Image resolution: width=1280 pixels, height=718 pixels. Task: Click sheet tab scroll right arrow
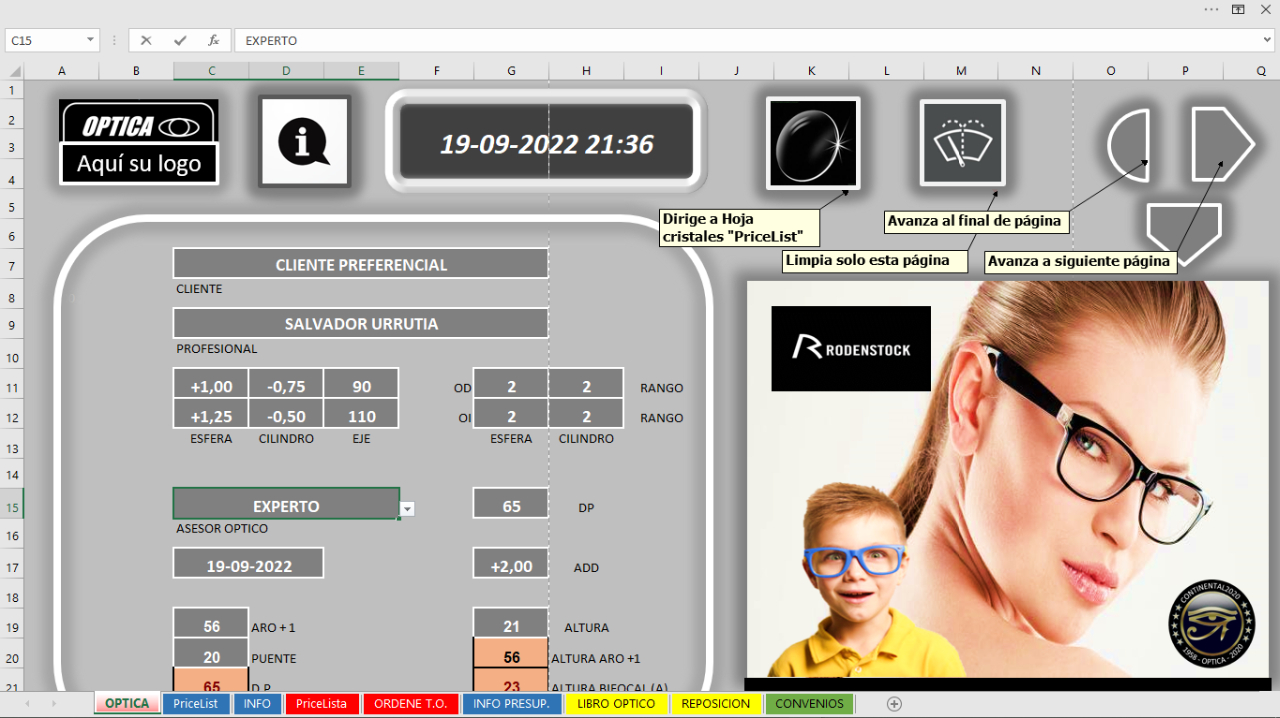[53, 704]
